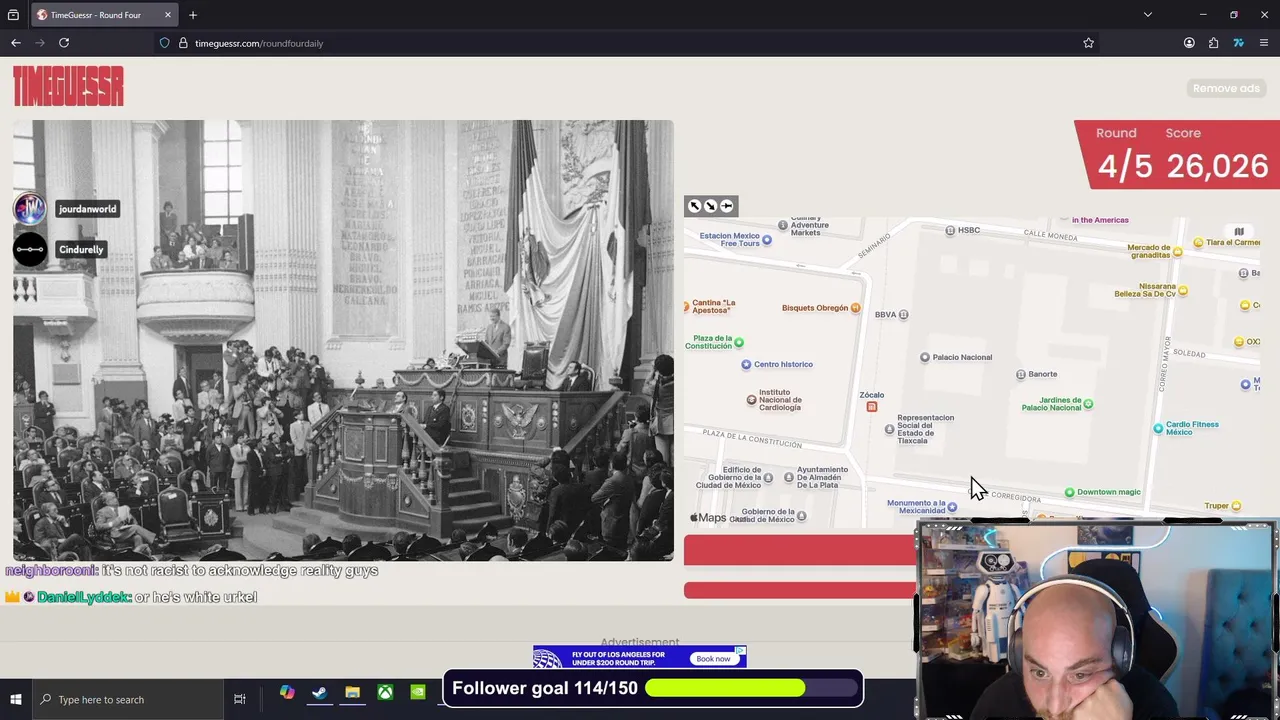Screen dimensions: 1280x720
Task: Click the red year slider bar
Action: pos(799,549)
